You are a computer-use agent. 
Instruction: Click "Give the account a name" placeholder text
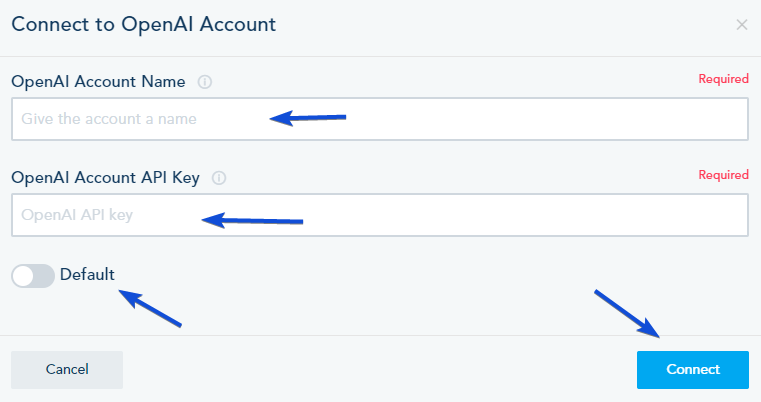109,119
